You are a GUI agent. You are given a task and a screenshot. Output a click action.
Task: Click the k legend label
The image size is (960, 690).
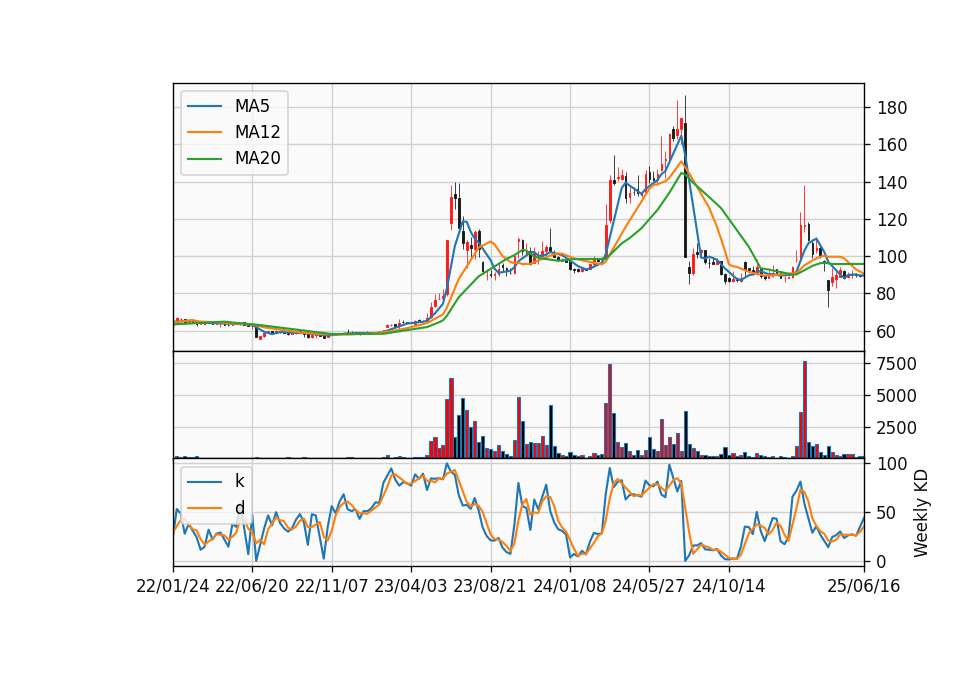(239, 481)
